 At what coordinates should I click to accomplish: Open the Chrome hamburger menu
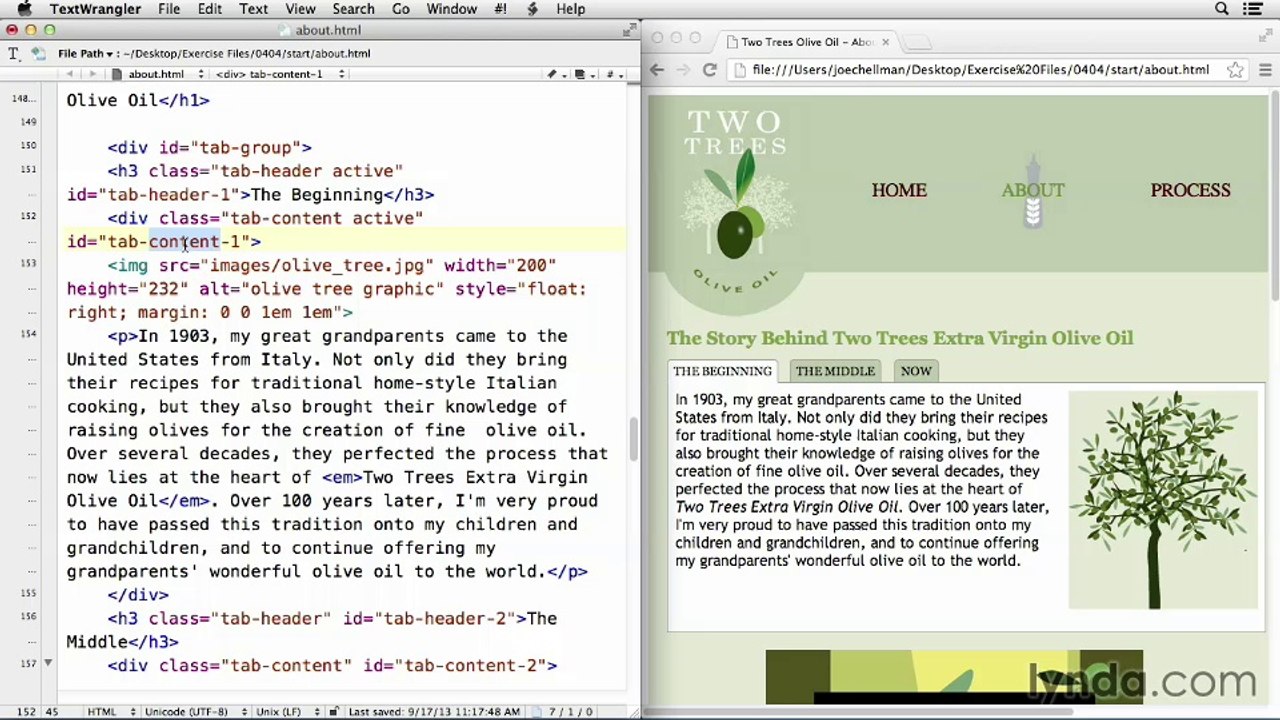(1265, 70)
